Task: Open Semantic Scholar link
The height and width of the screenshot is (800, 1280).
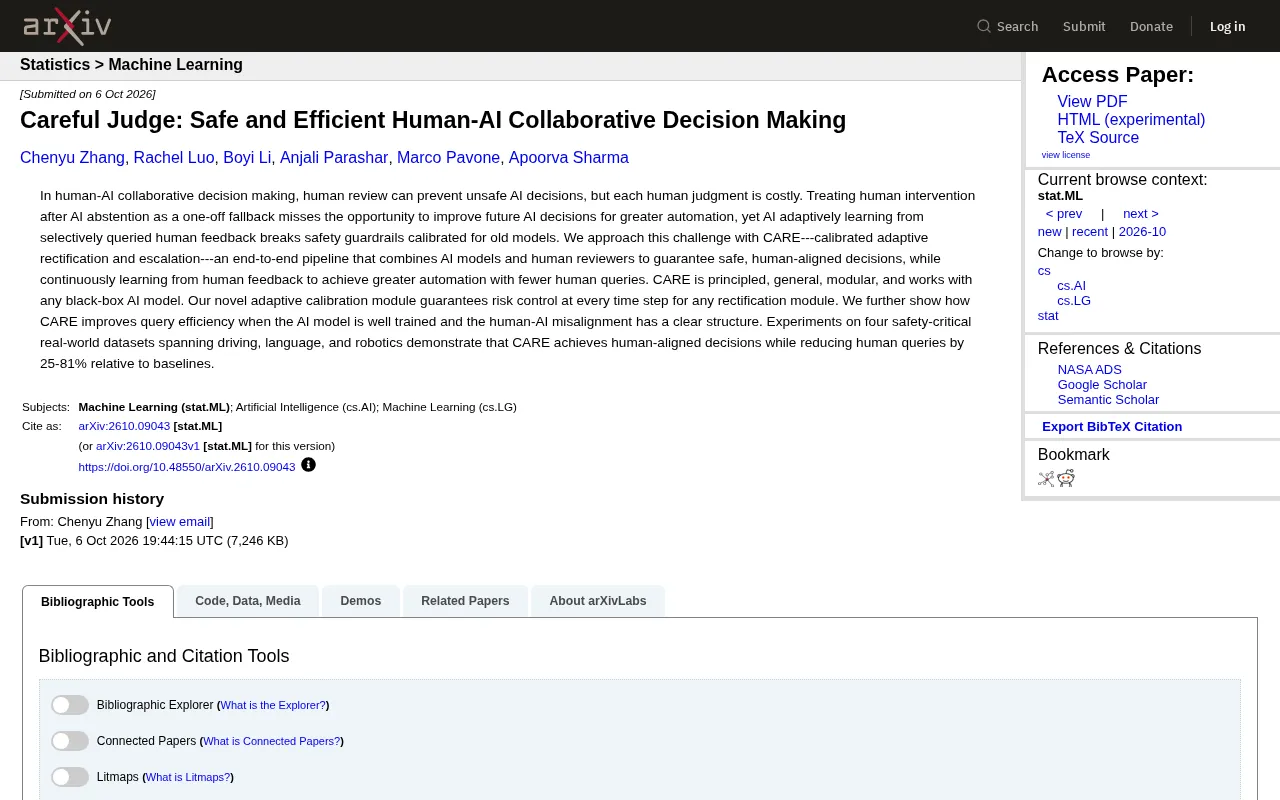Action: tap(1108, 400)
